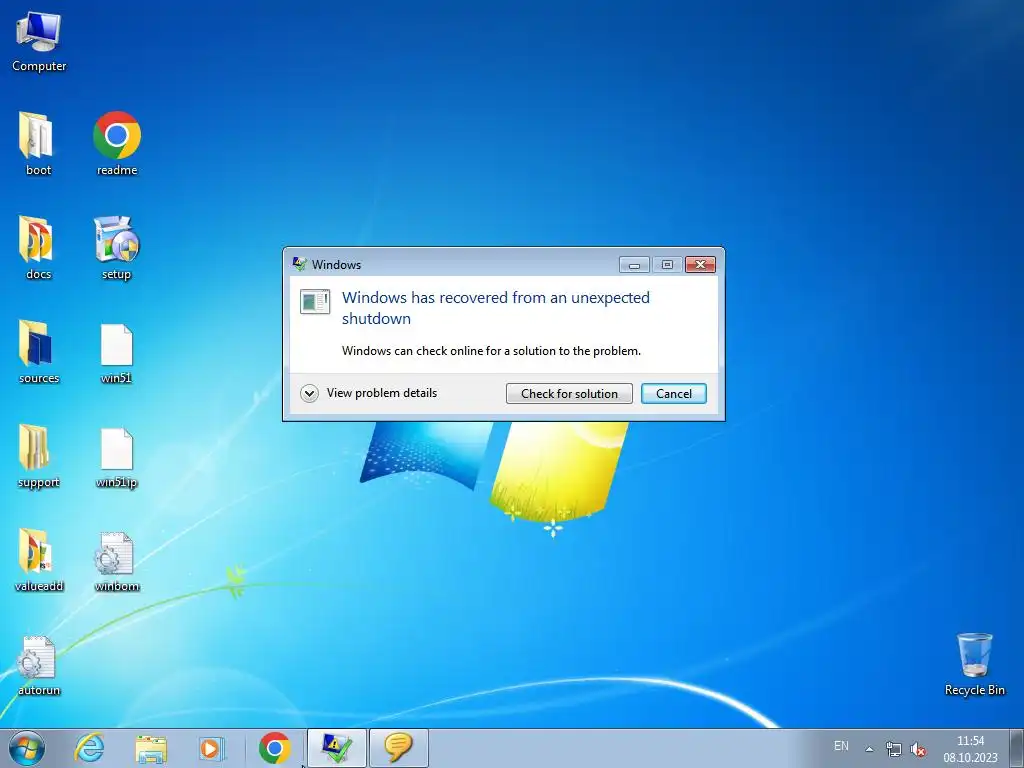Screen dimensions: 1024x768
Task: Select the Recycle Bin icon
Action: pos(974,664)
